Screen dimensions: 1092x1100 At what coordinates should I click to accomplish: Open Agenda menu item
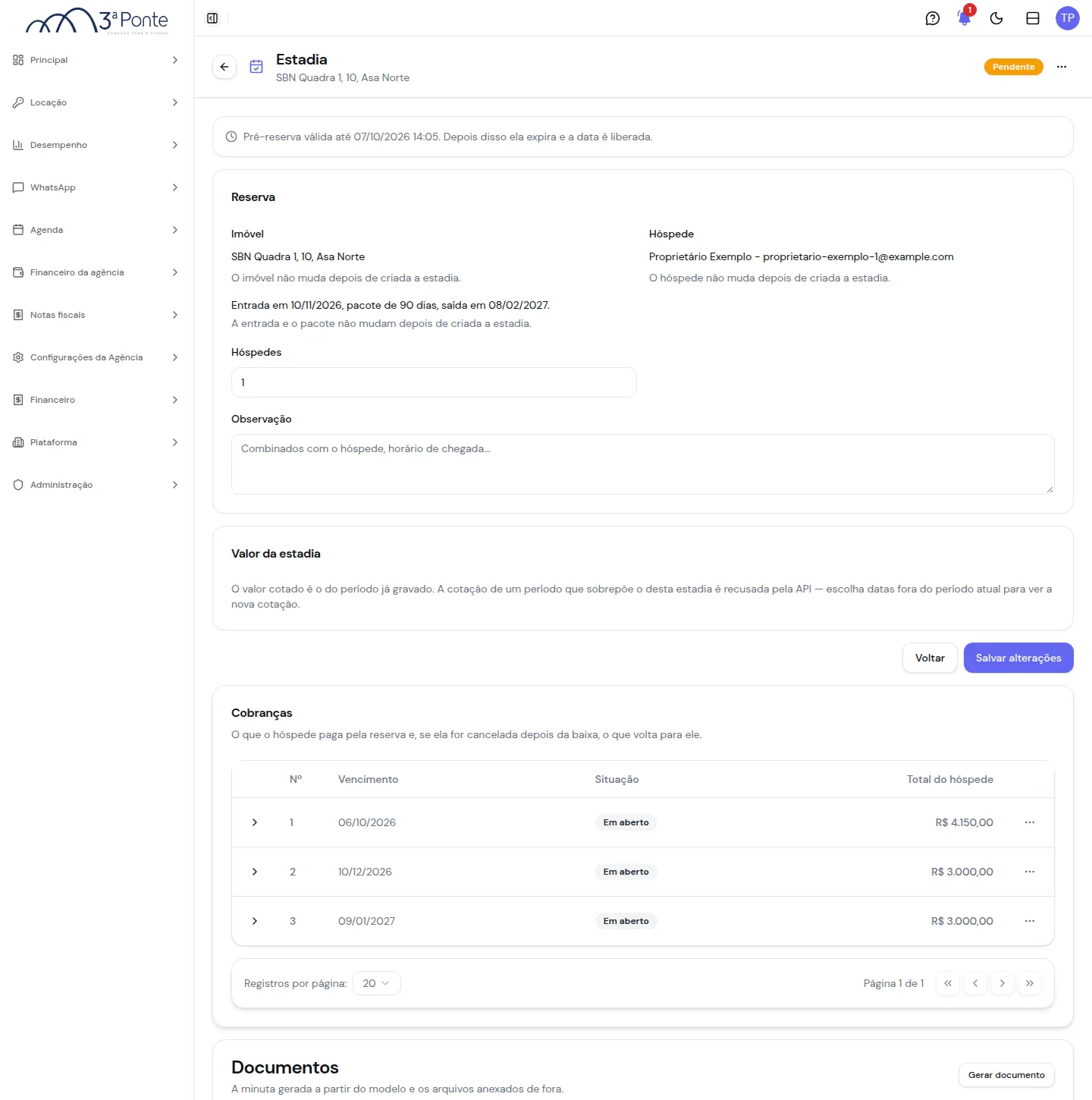96,230
